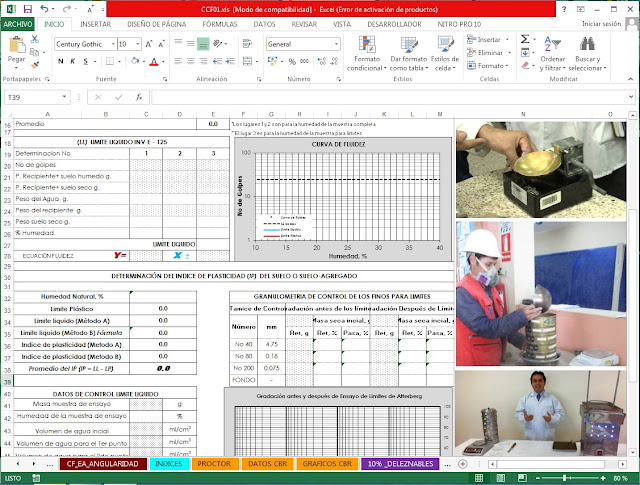Click the Paste (Pegar) clipboard icon
The width and height of the screenshot is (640, 485).
[17, 45]
